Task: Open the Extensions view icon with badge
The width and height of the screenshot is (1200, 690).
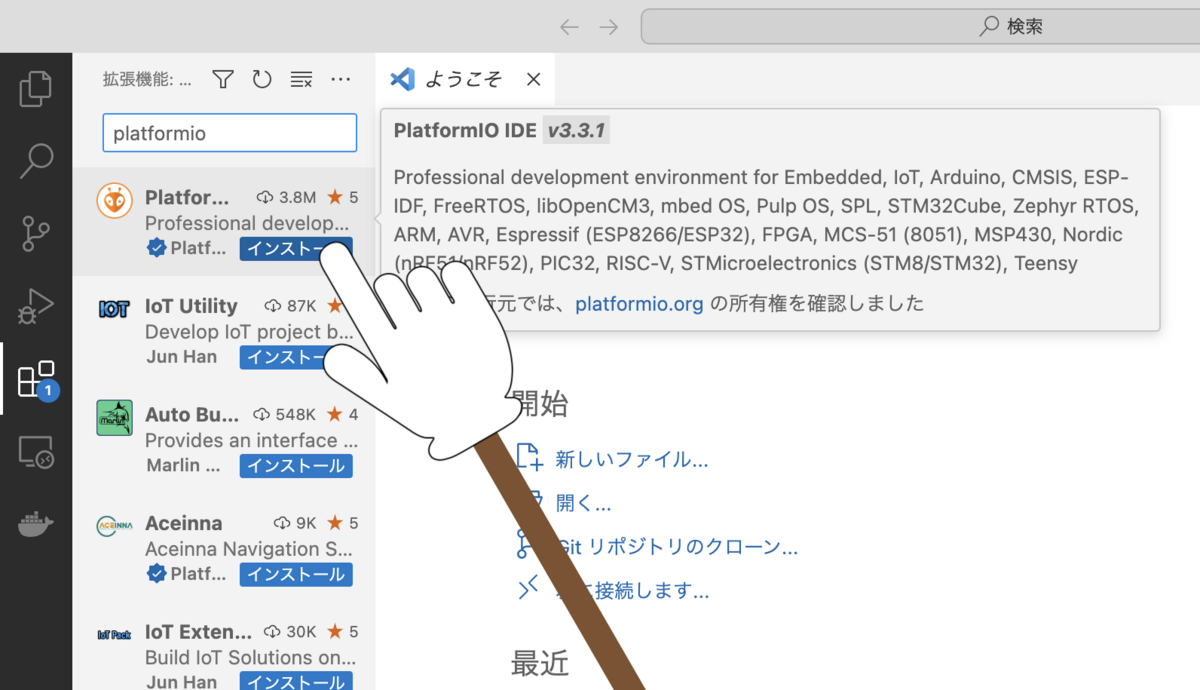Action: [36, 380]
